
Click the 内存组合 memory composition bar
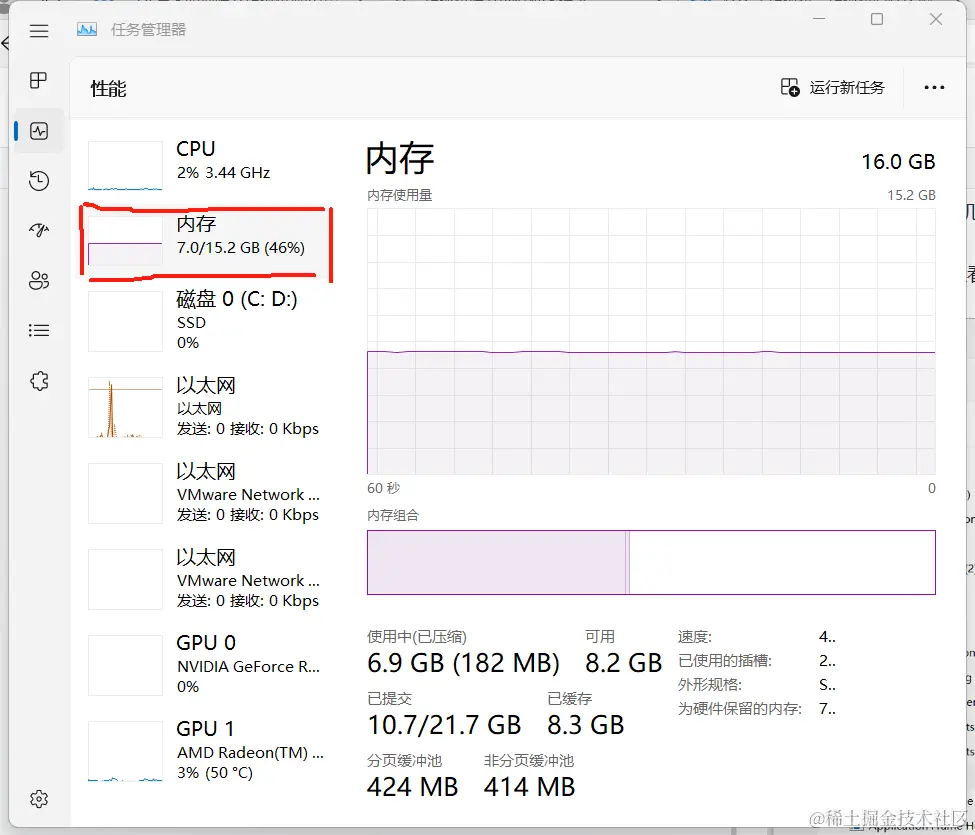pyautogui.click(x=651, y=562)
